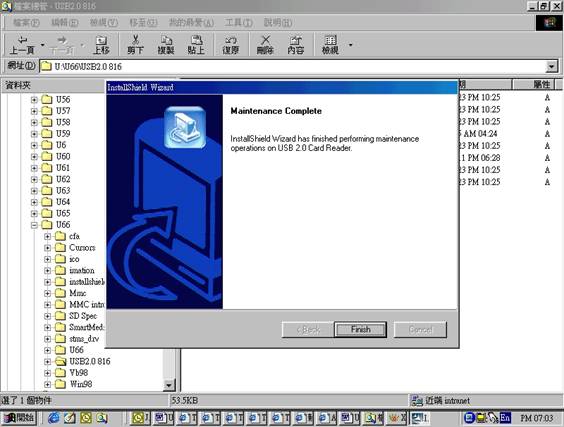Image resolution: width=564 pixels, height=427 pixels.
Task: Open the 檔案 (F) menu
Action: (26, 23)
